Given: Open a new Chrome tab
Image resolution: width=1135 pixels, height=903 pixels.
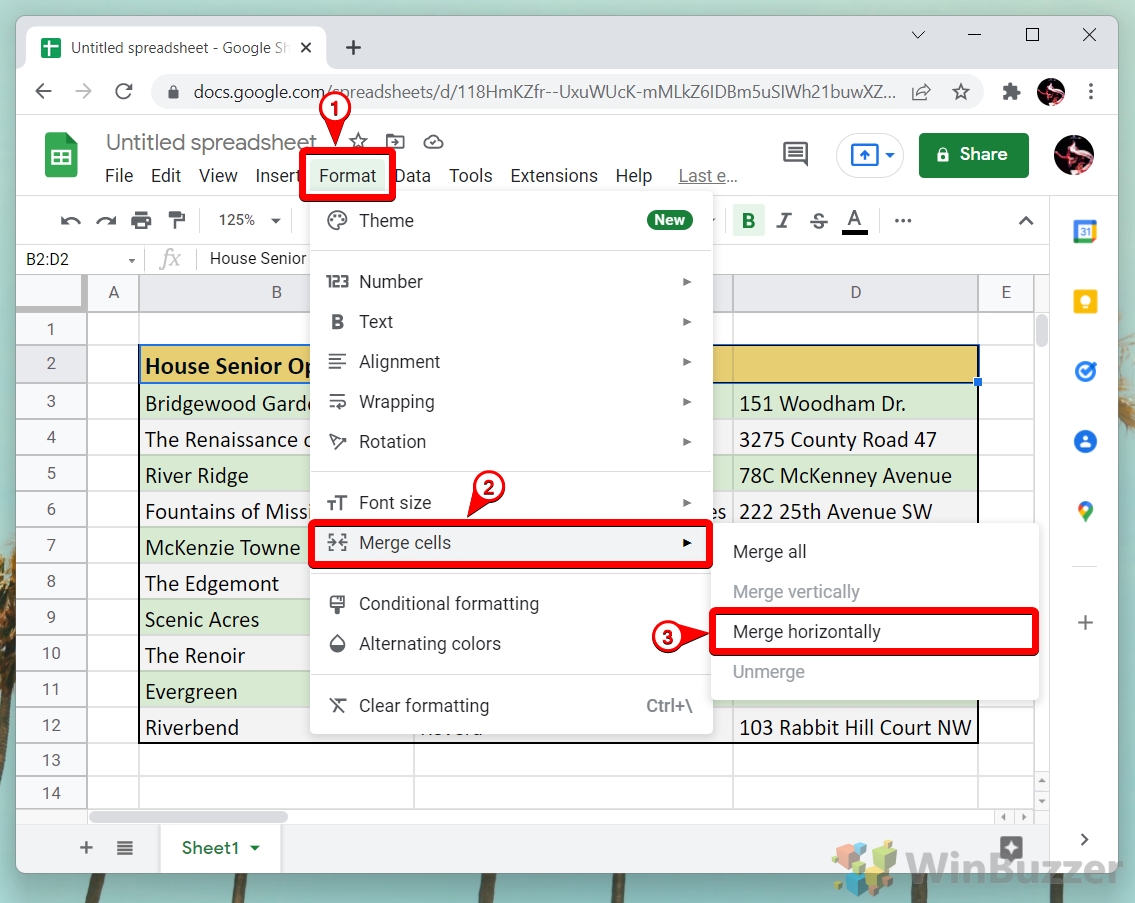Looking at the screenshot, I should pyautogui.click(x=353, y=48).
